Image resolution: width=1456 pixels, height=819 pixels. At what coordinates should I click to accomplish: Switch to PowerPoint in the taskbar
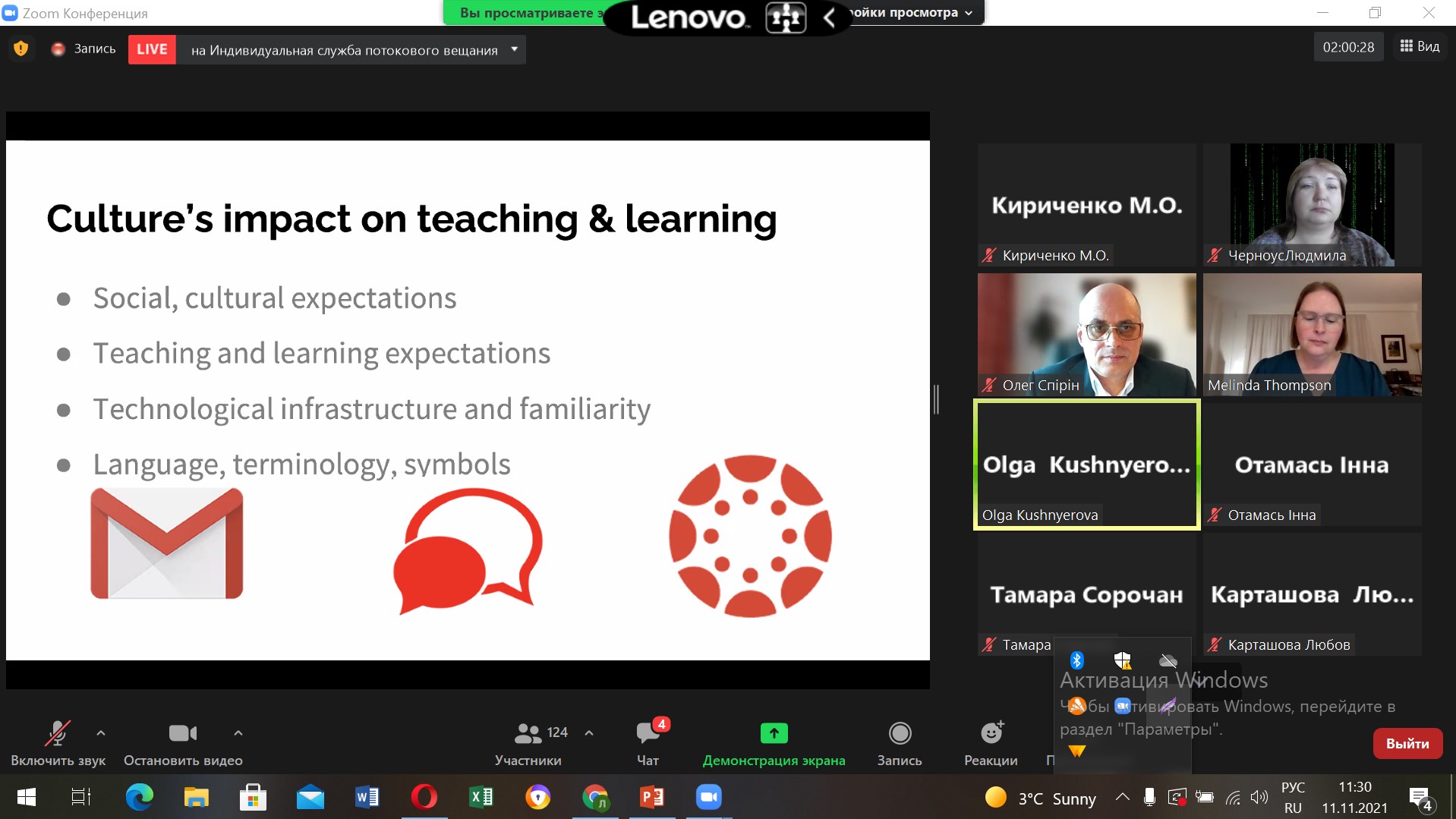point(652,797)
